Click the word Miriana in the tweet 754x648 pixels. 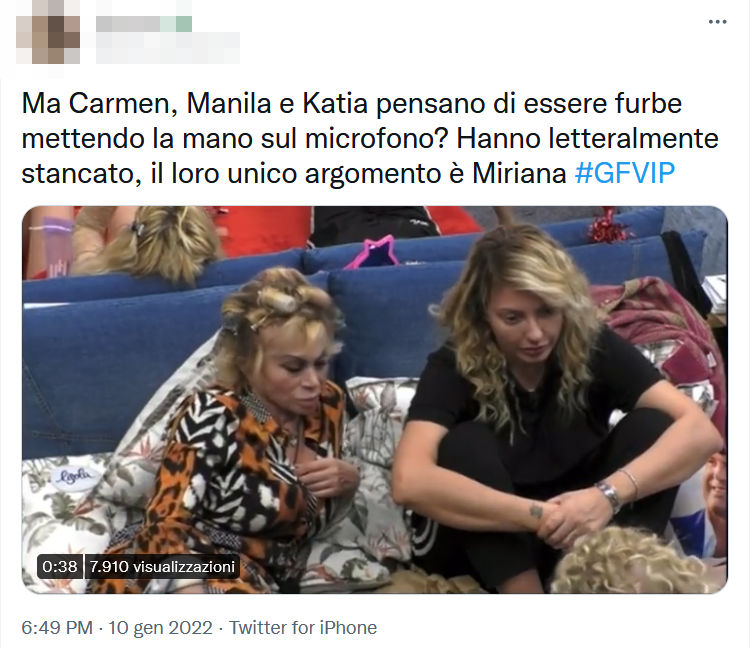pyautogui.click(x=519, y=173)
